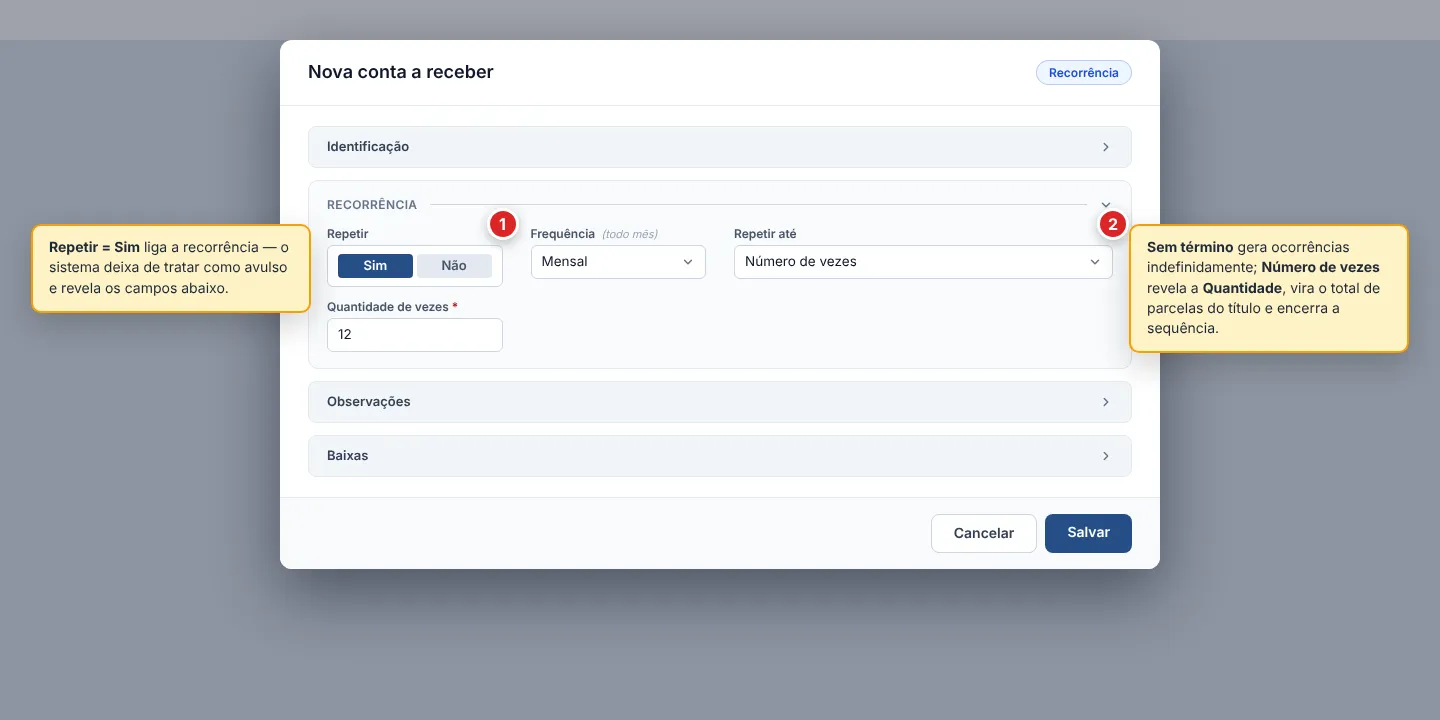Cancel the new account dialog
Viewport: 1440px width, 720px height.
[x=984, y=533]
